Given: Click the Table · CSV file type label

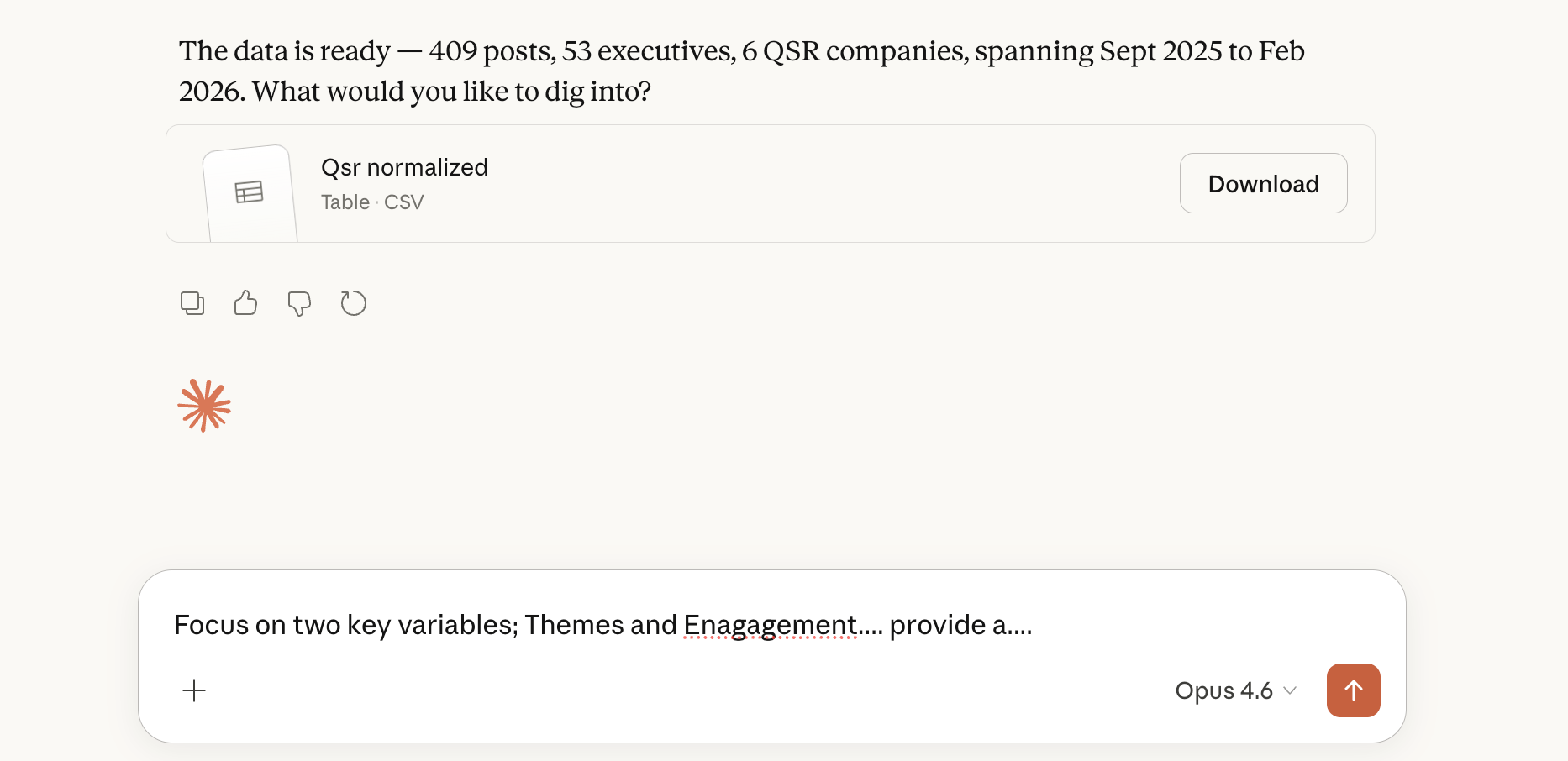Looking at the screenshot, I should click(372, 202).
